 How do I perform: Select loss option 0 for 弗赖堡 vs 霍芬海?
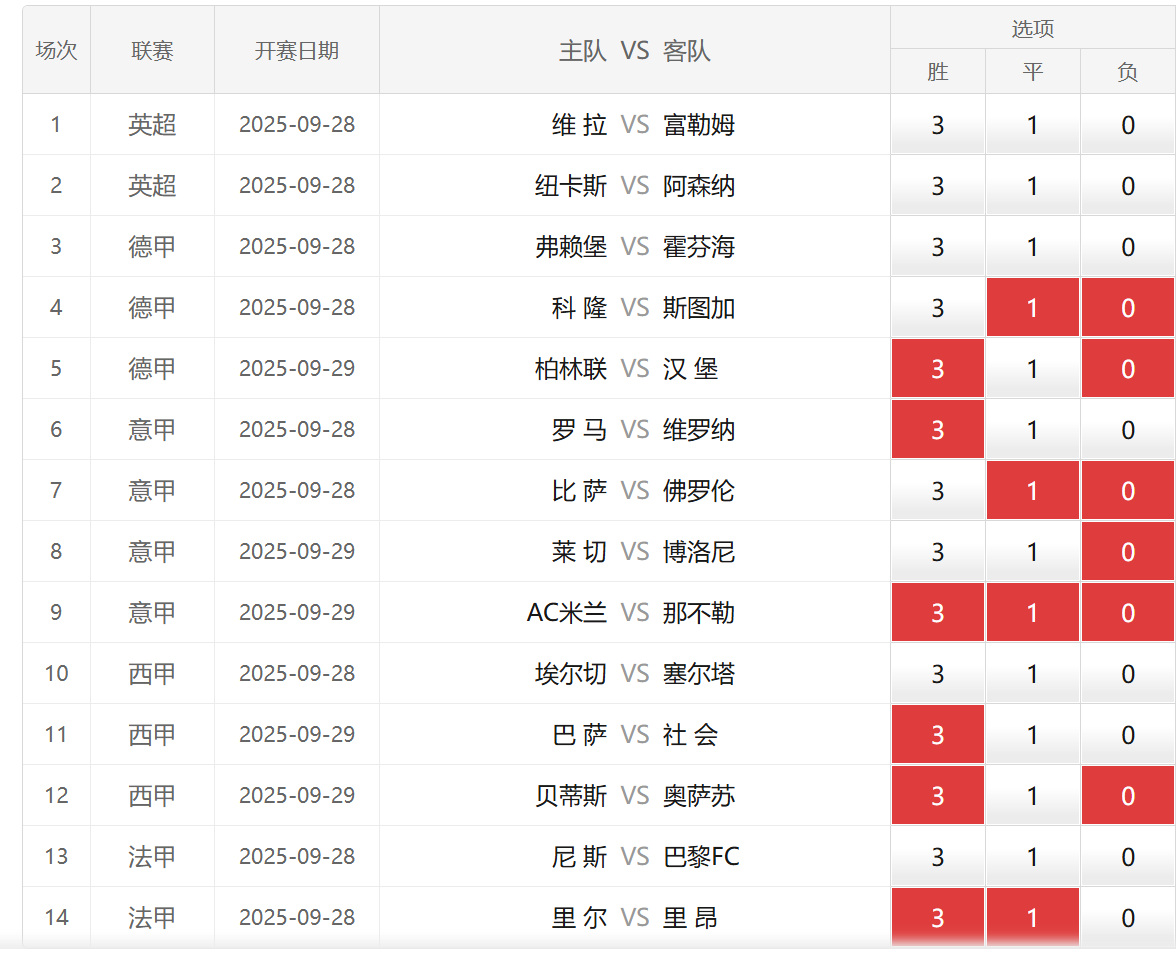(1127, 247)
